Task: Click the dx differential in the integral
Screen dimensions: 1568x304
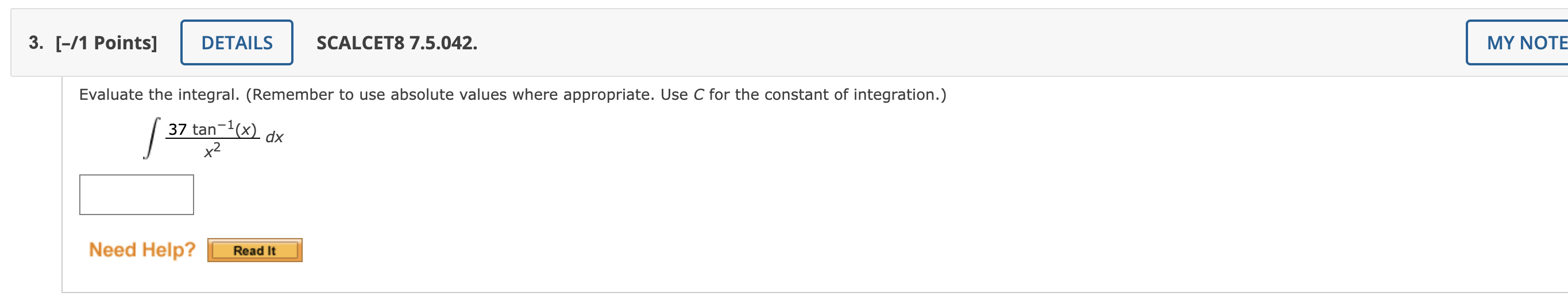Action: 275,138
